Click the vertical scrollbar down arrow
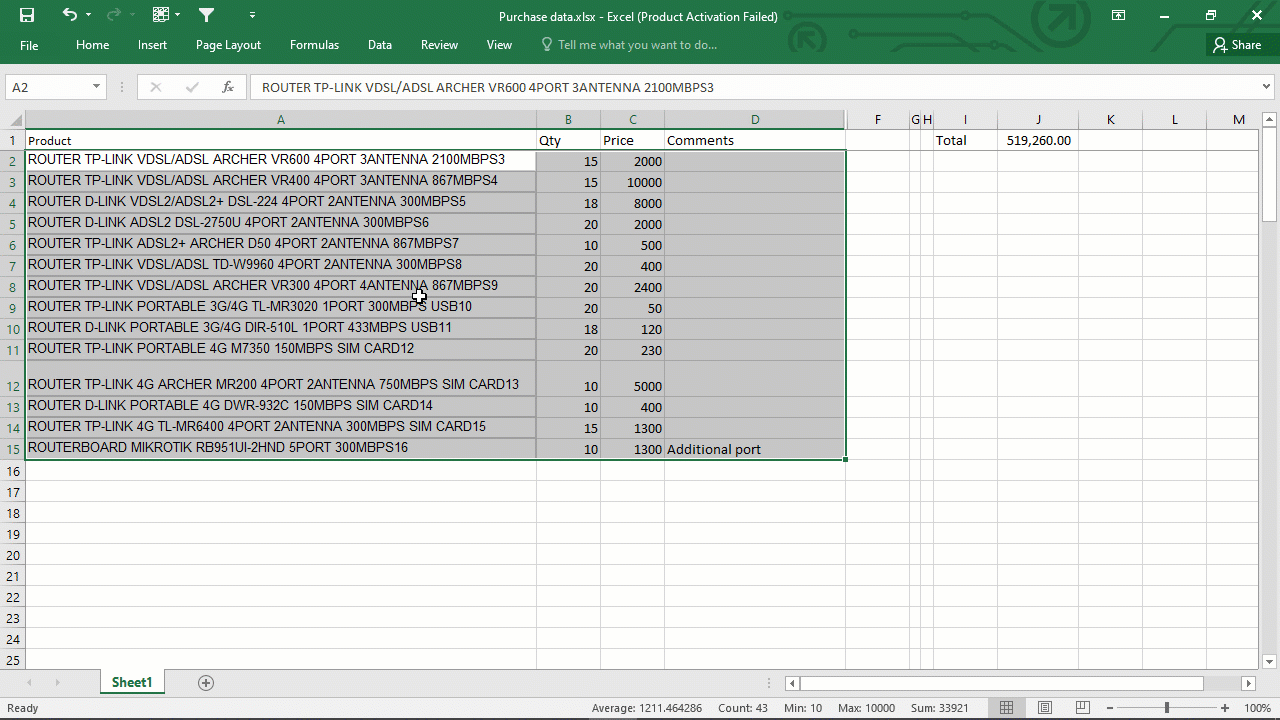 pos(1270,661)
